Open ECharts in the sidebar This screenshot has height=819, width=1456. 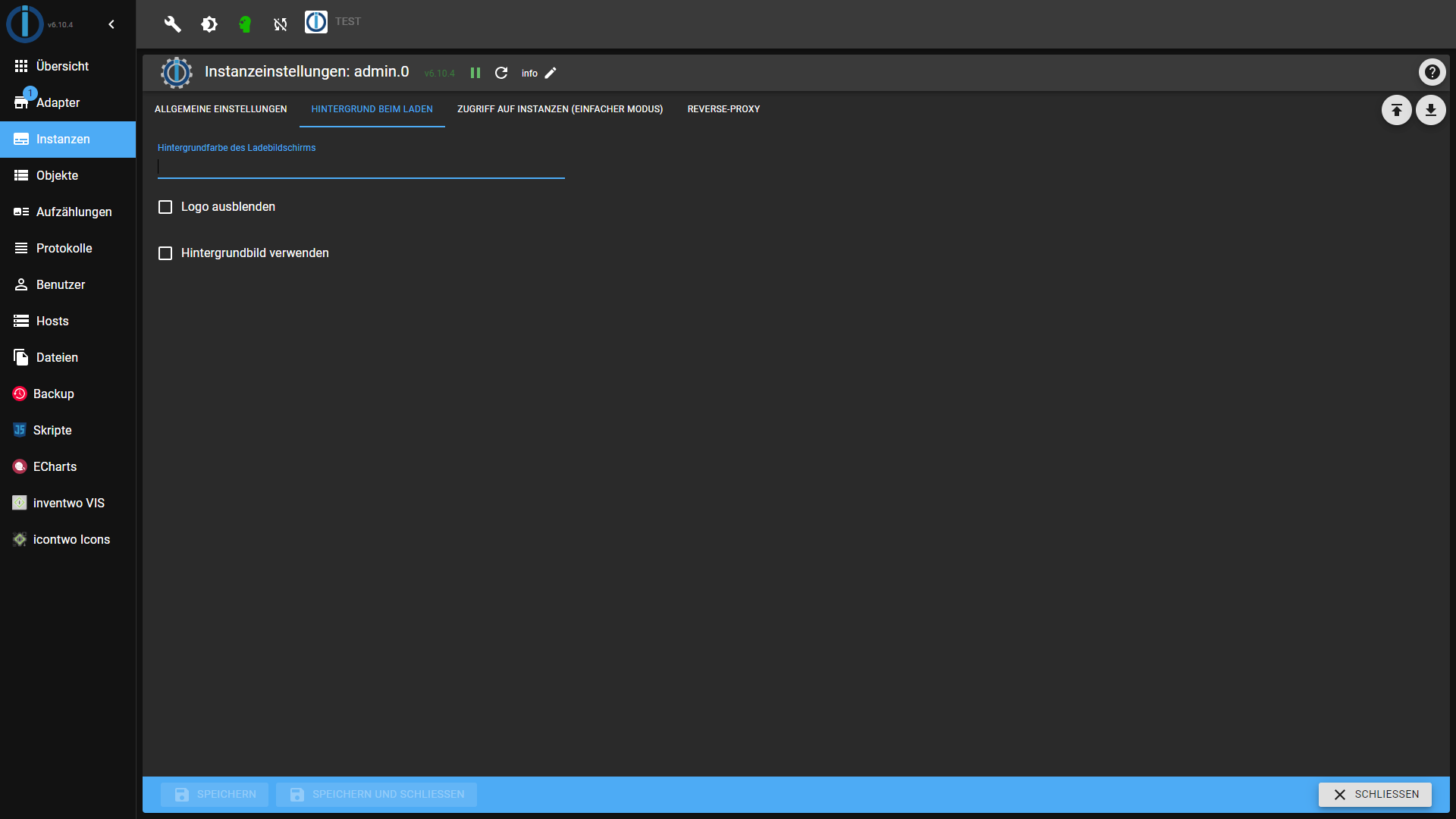67,467
